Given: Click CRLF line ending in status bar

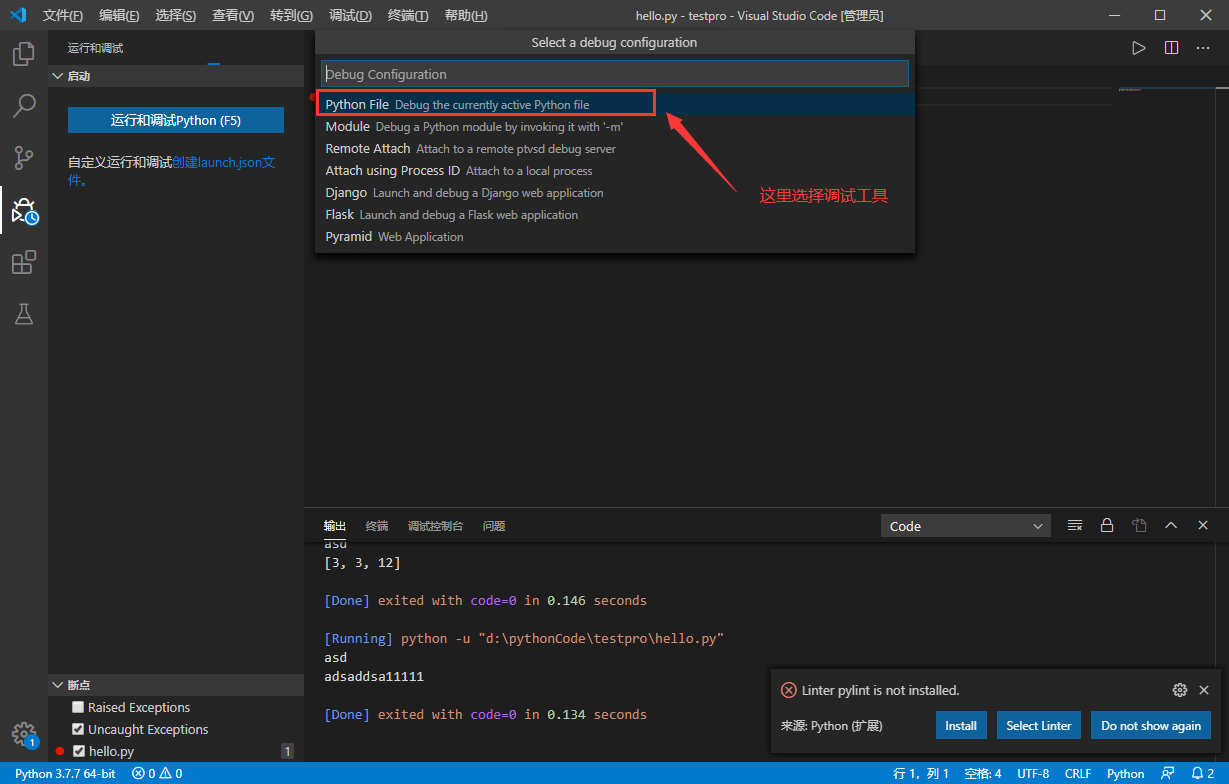Looking at the screenshot, I should 1078,774.
